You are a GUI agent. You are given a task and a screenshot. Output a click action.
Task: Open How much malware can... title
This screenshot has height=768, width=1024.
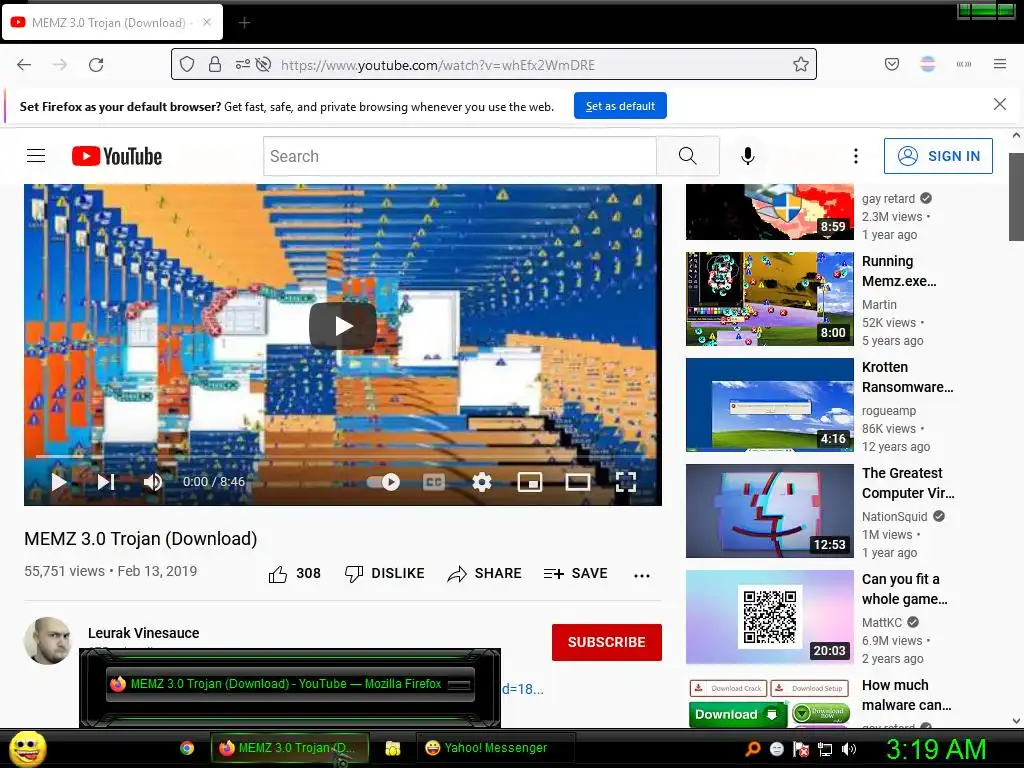[x=906, y=695]
